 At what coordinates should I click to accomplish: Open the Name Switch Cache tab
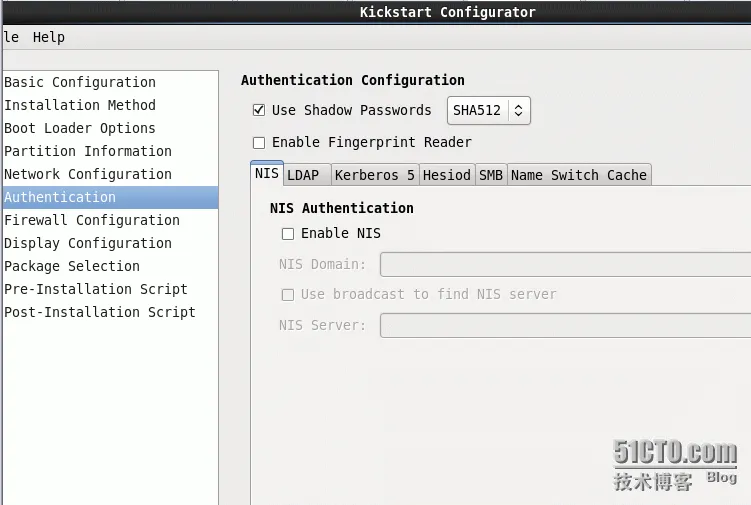(x=579, y=175)
